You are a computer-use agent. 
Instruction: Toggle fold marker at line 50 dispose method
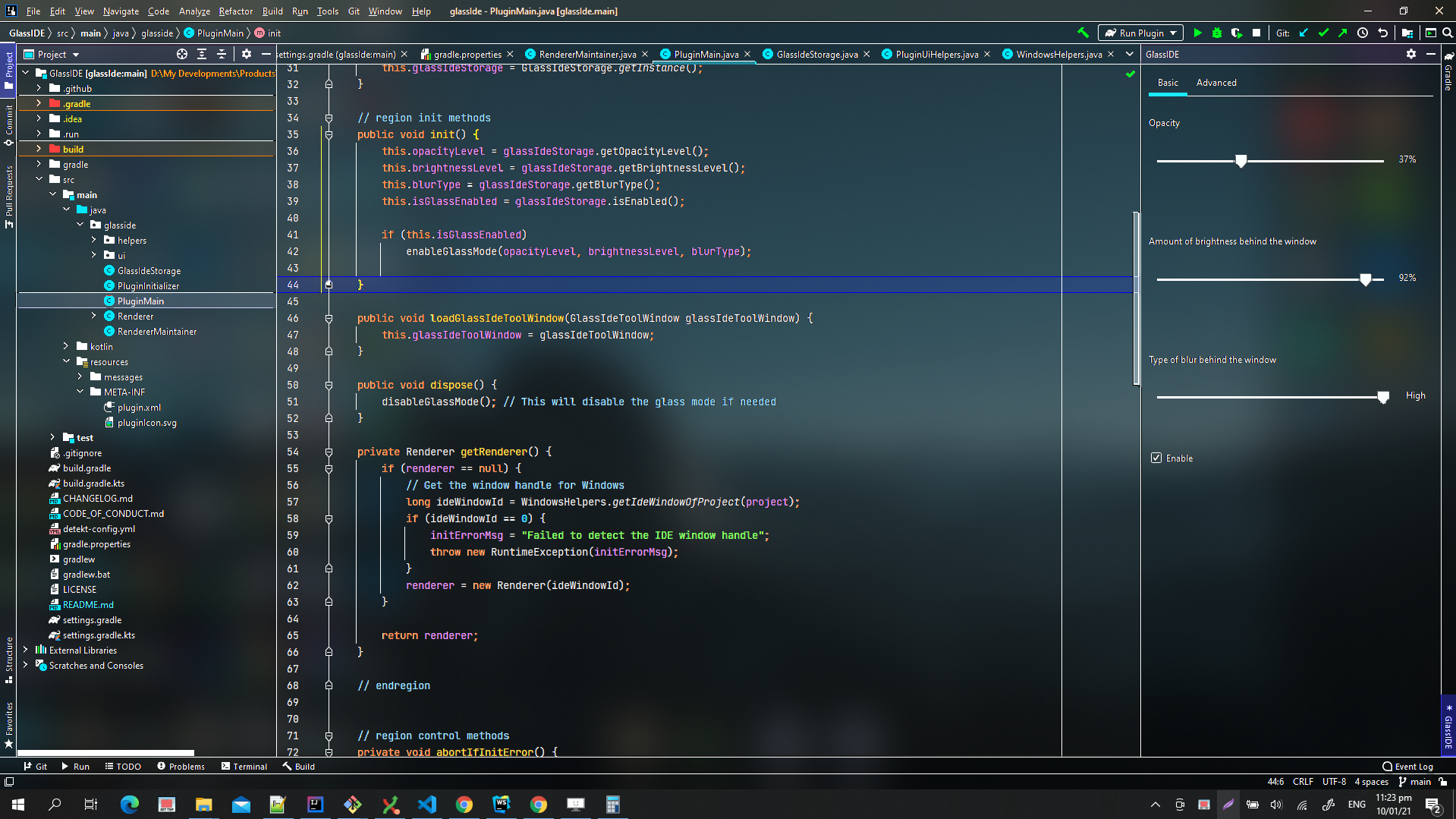click(329, 385)
